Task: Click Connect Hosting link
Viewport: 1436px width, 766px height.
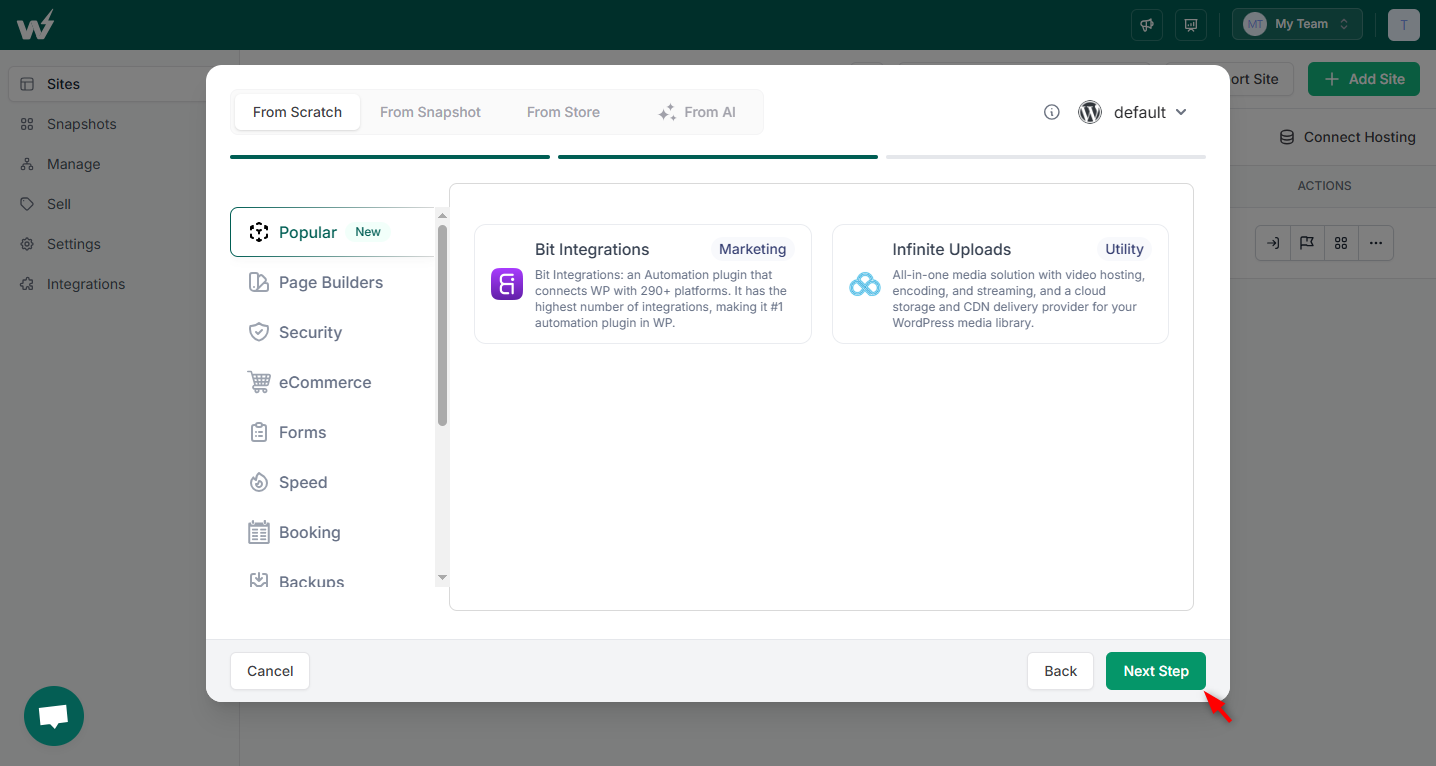Action: point(1348,137)
